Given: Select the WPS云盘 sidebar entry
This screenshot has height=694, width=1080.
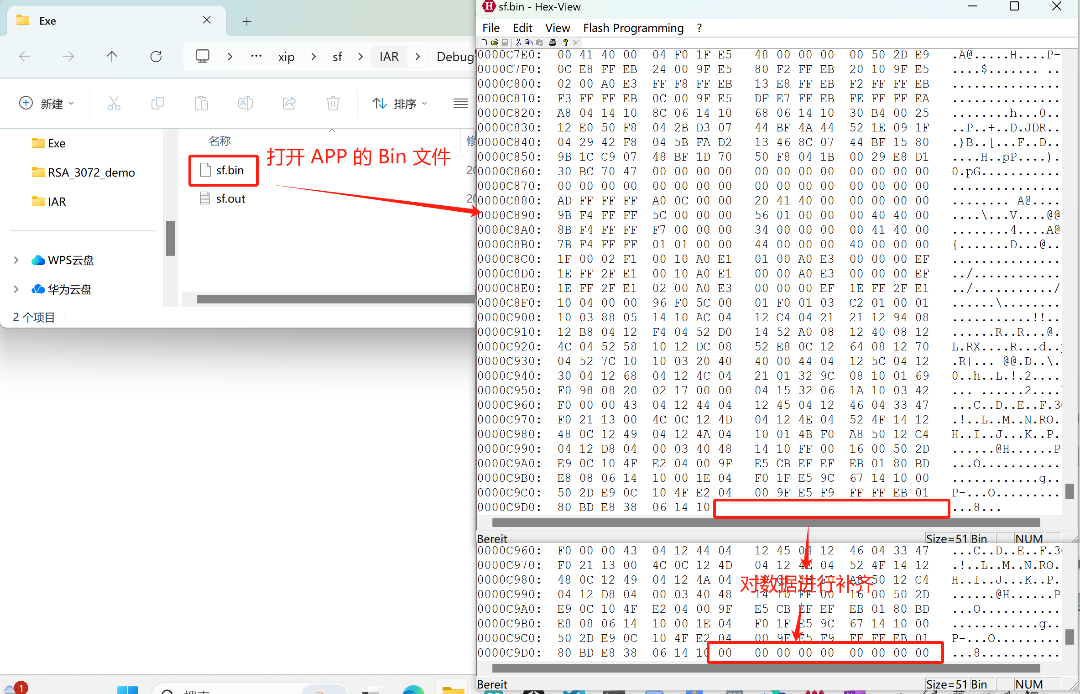Looking at the screenshot, I should point(72,260).
